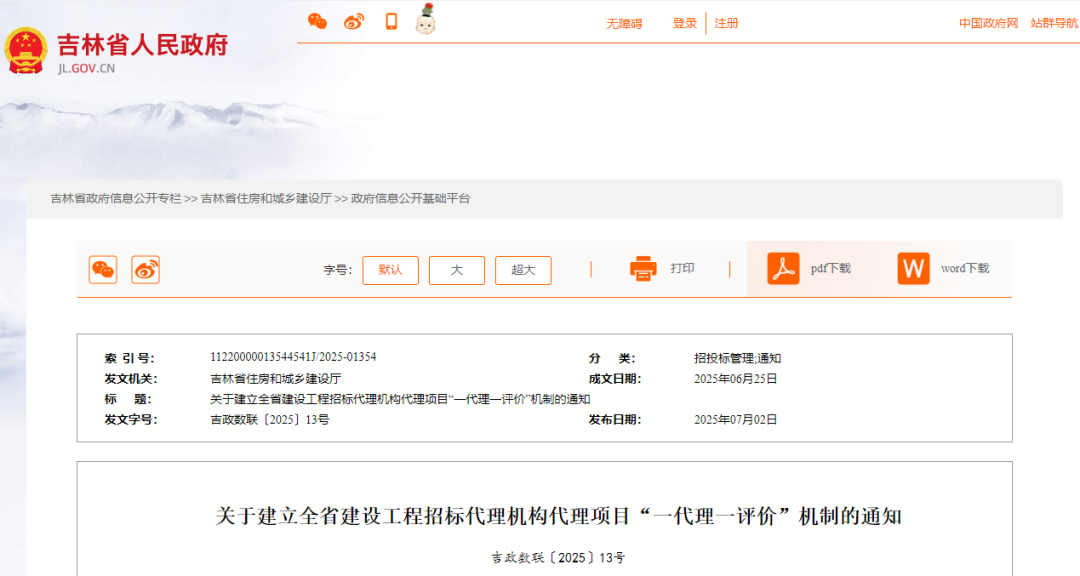Image resolution: width=1080 pixels, height=576 pixels.
Task: Share via Weibo icon in article toolbar
Action: (145, 269)
